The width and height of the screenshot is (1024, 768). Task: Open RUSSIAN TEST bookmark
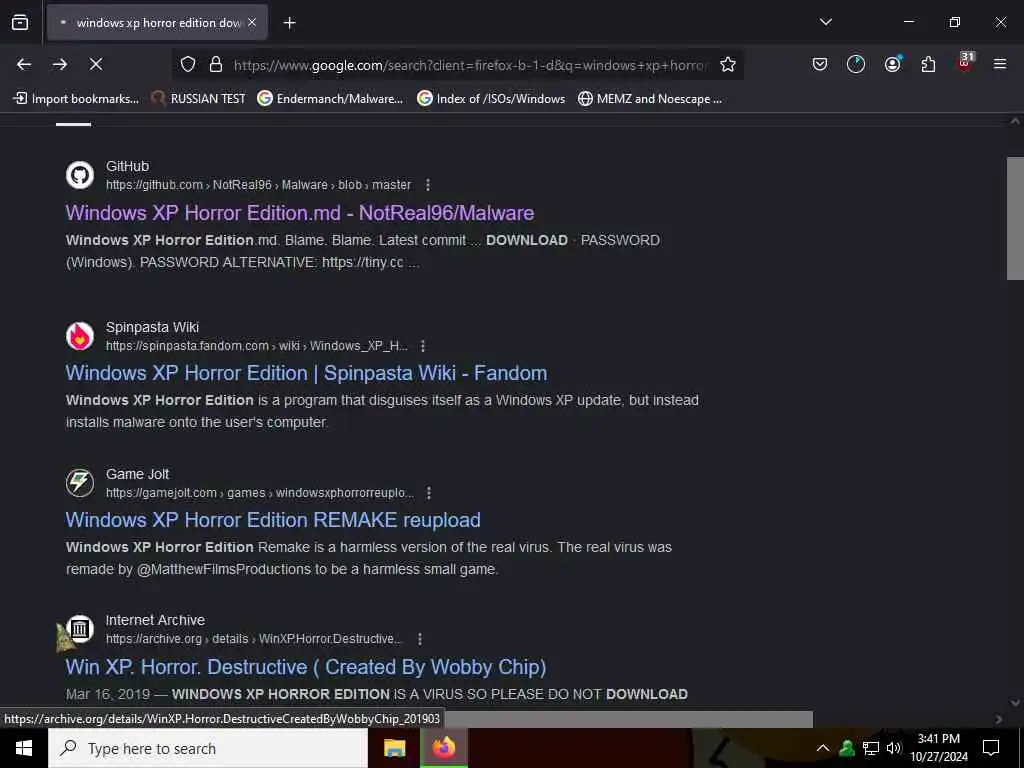(x=199, y=99)
